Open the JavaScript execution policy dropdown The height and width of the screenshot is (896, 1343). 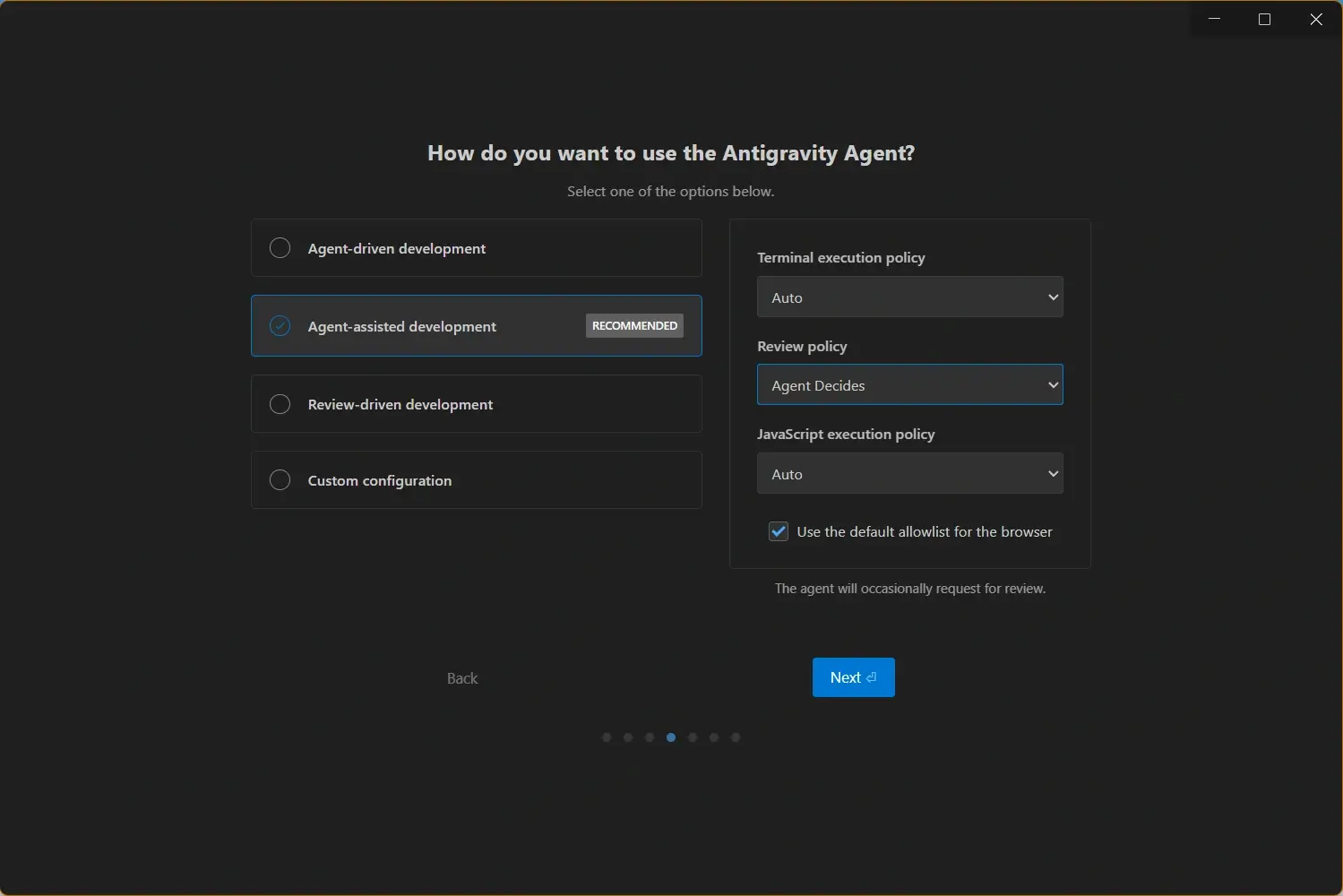[908, 473]
